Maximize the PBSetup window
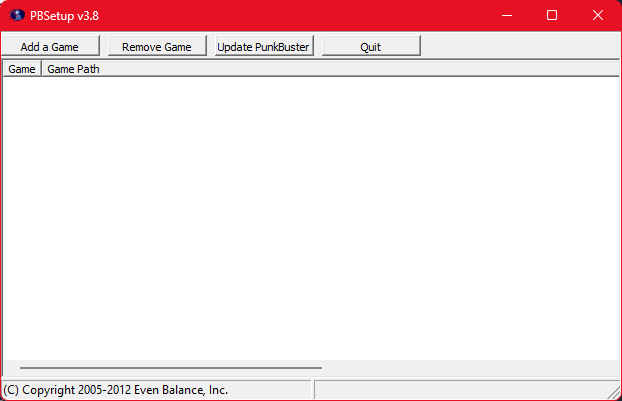 tap(552, 15)
